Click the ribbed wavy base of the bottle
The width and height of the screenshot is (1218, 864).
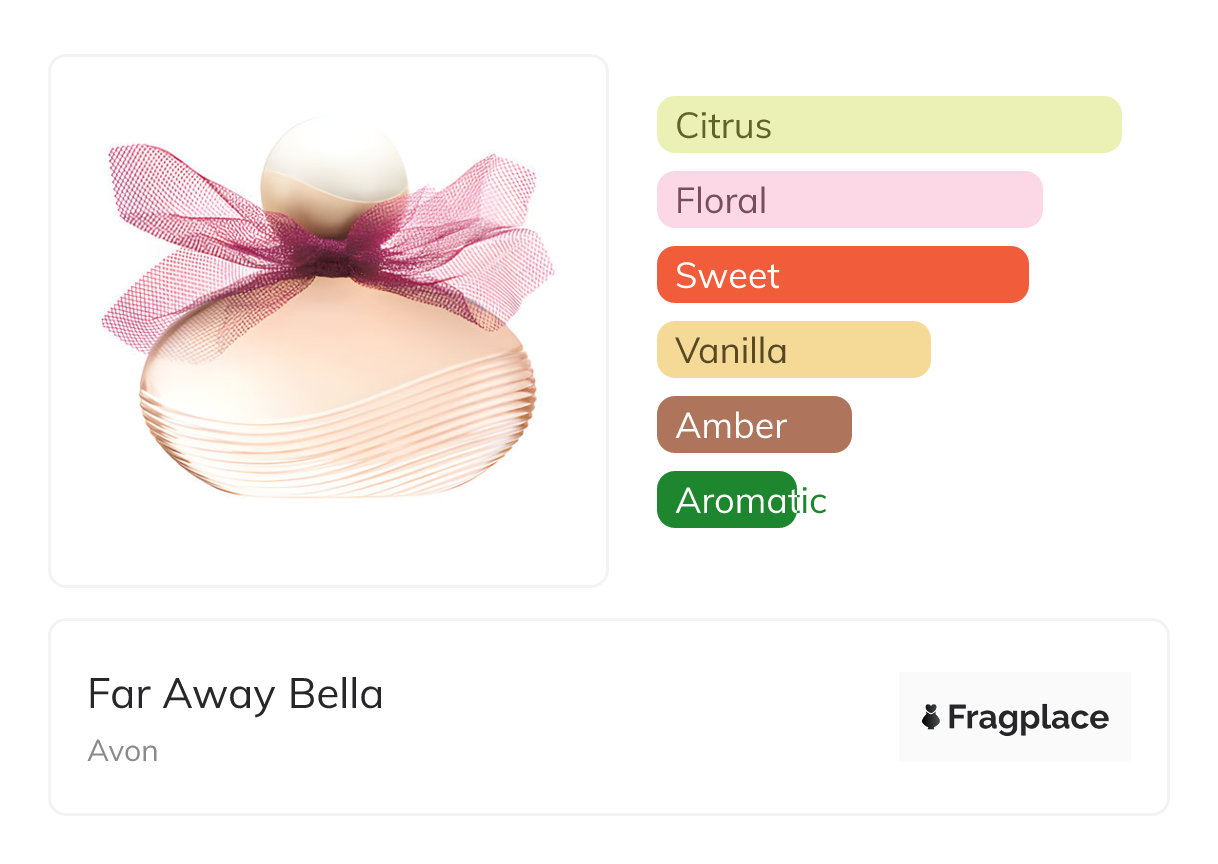[337, 450]
